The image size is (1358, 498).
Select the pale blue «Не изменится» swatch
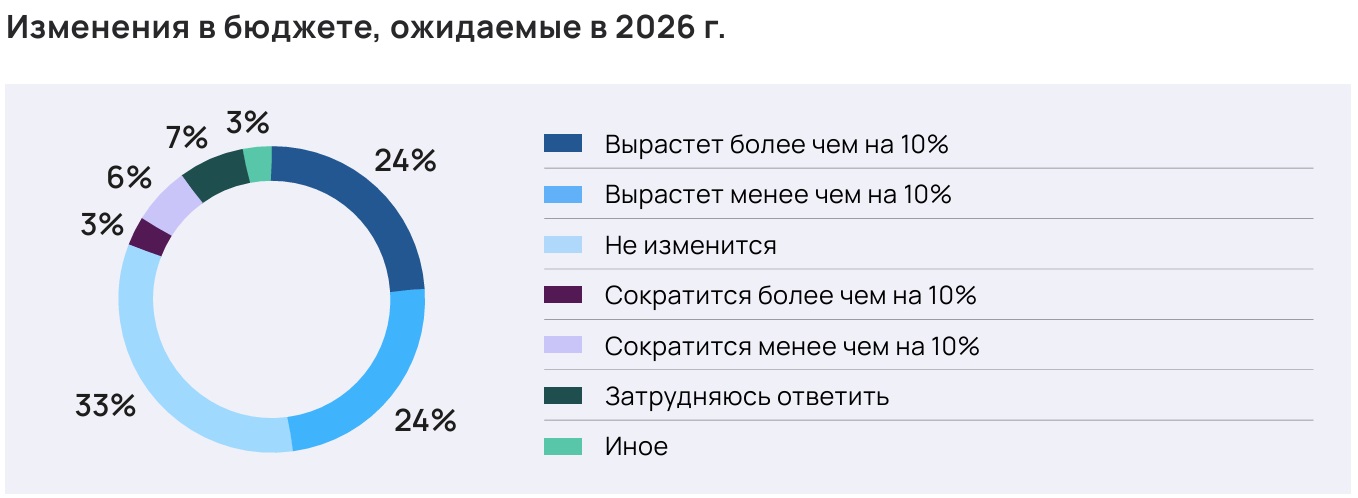coord(563,245)
